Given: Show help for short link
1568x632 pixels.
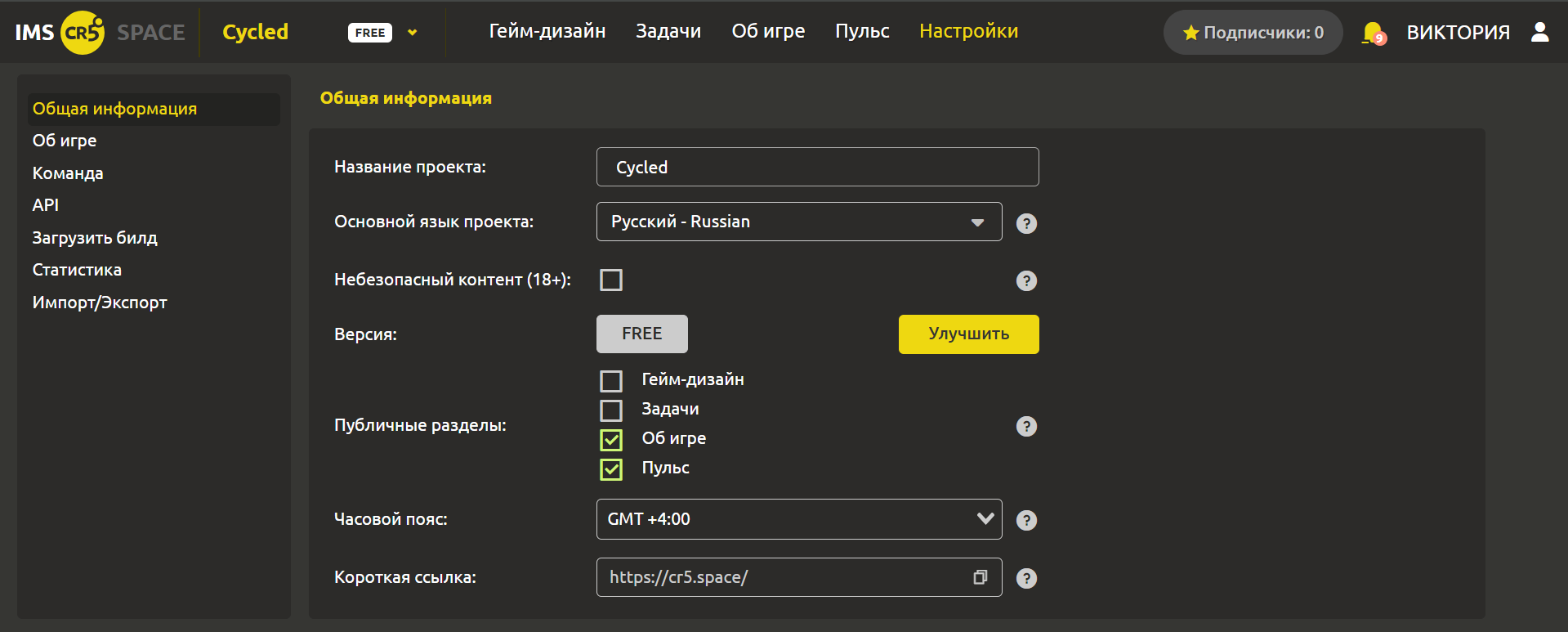Looking at the screenshot, I should [1026, 578].
